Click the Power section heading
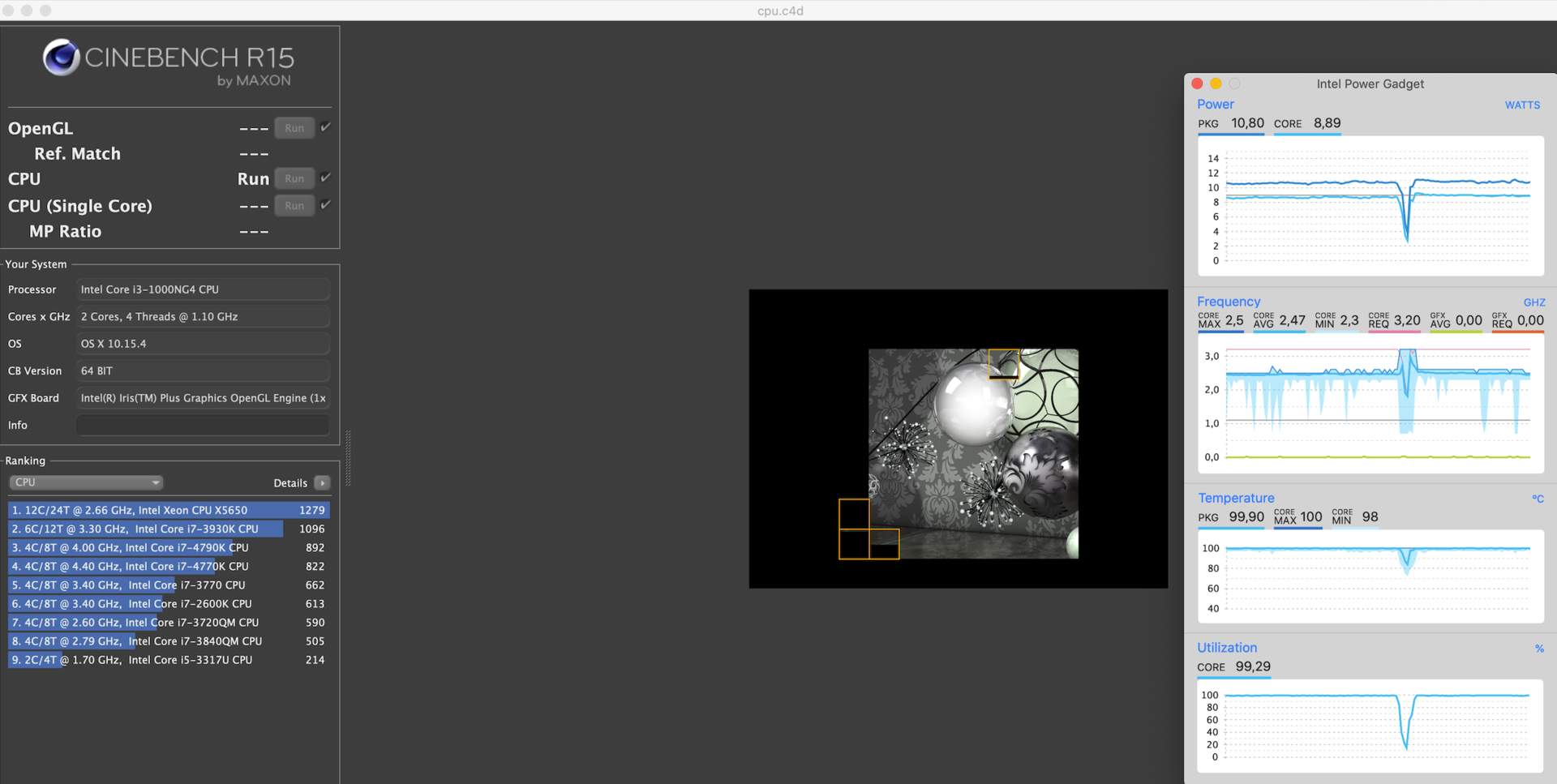The width and height of the screenshot is (1557, 784). point(1216,105)
